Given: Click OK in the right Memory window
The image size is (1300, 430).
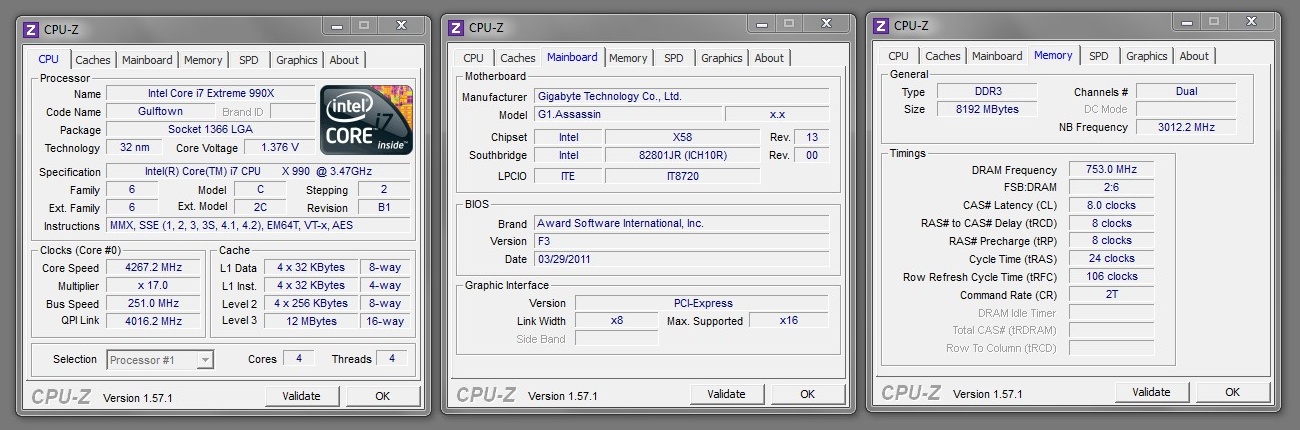Looking at the screenshot, I should coord(1233,392).
